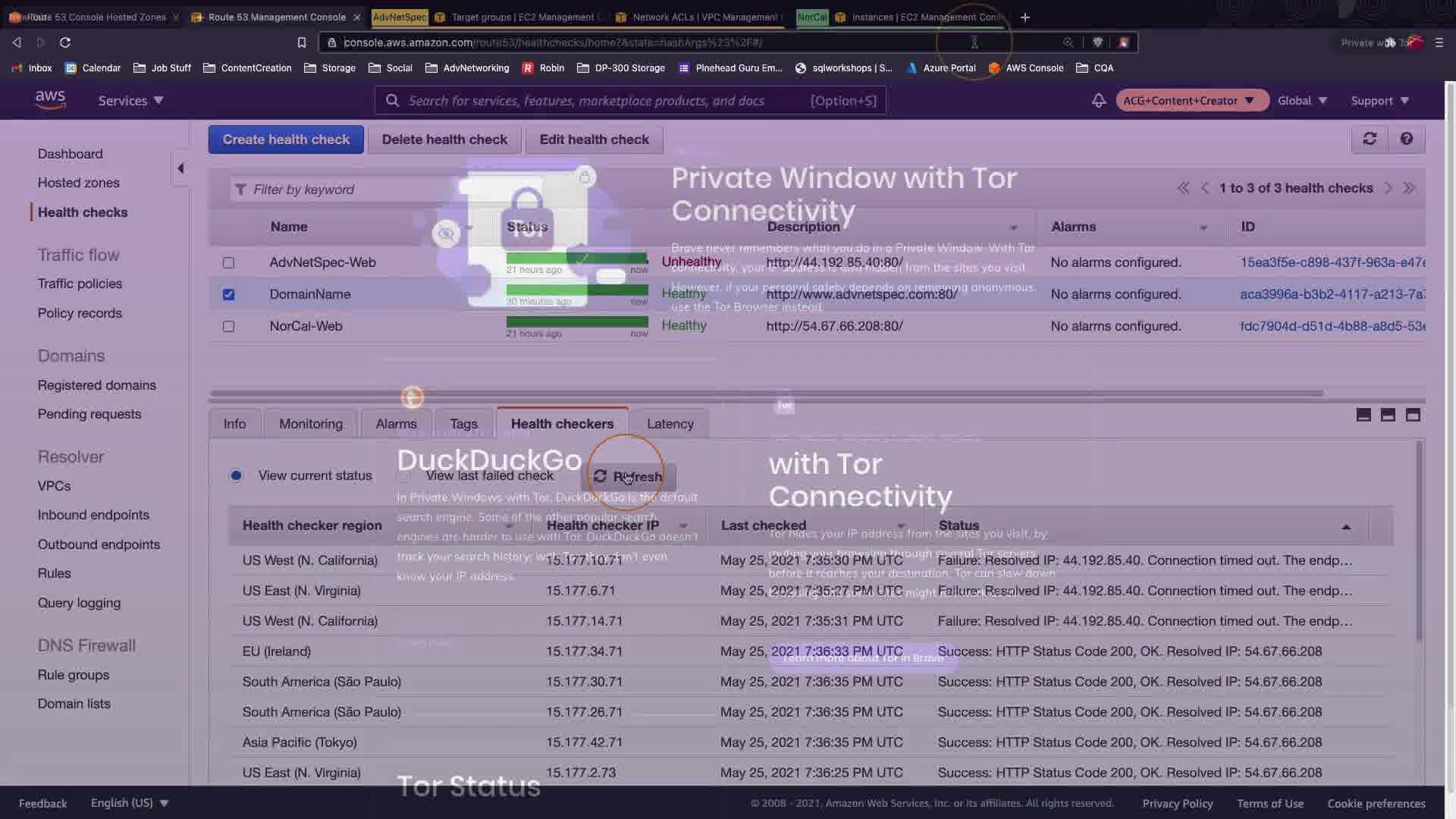Check the AdvNetSpec-Web health check checkbox
Viewport: 1456px width, 819px height.
click(x=228, y=263)
